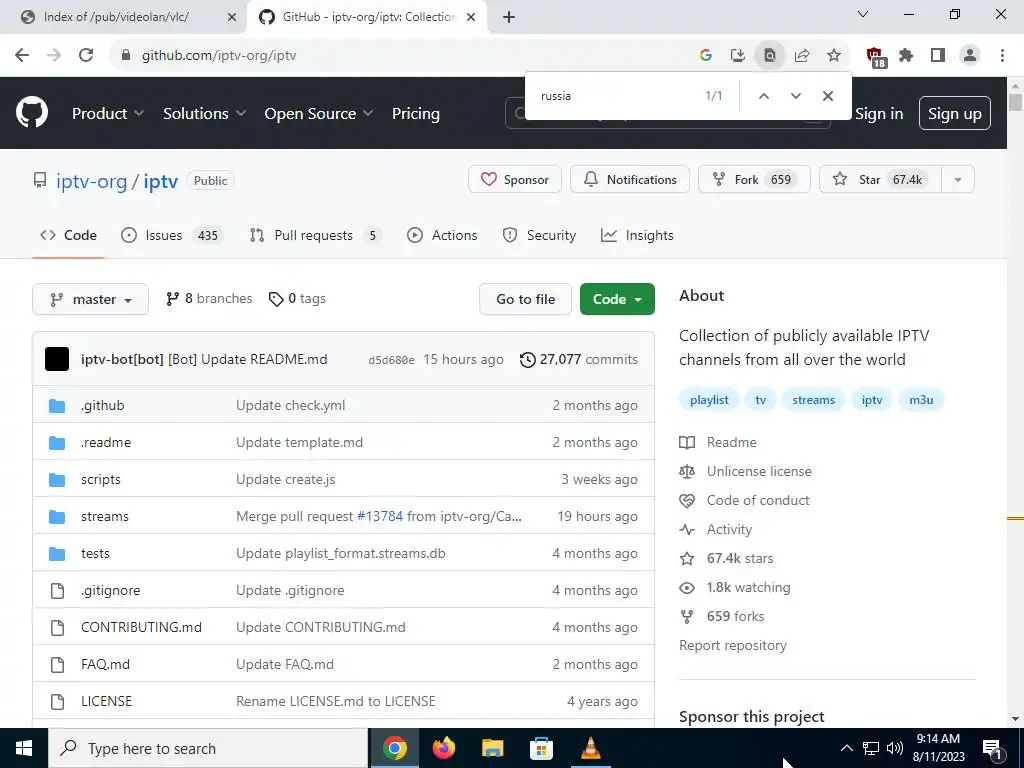The image size is (1024, 768).
Task: Switch to the Insights tab
Action: [x=637, y=235]
